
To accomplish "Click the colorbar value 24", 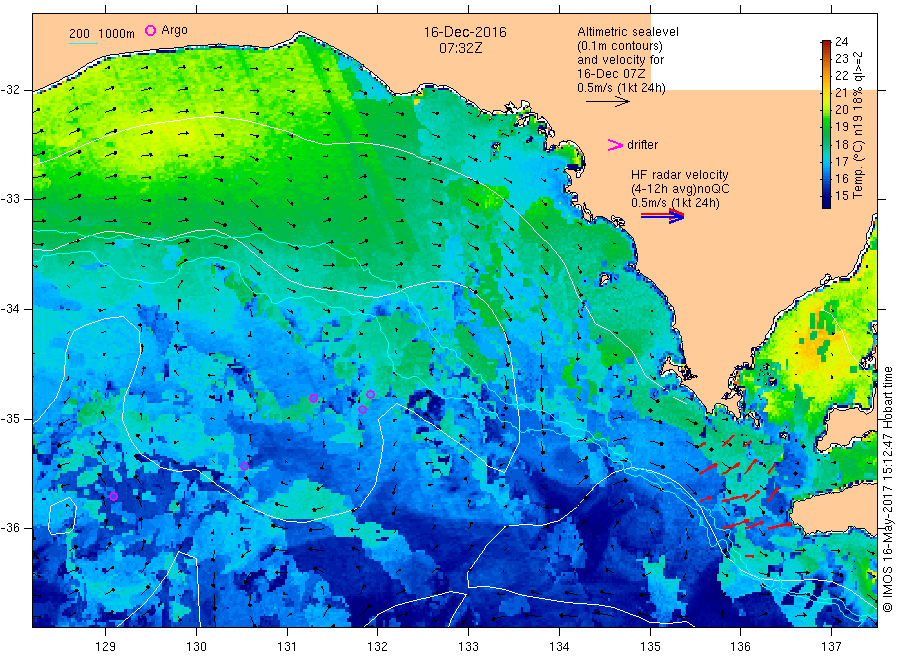I will tap(841, 41).
